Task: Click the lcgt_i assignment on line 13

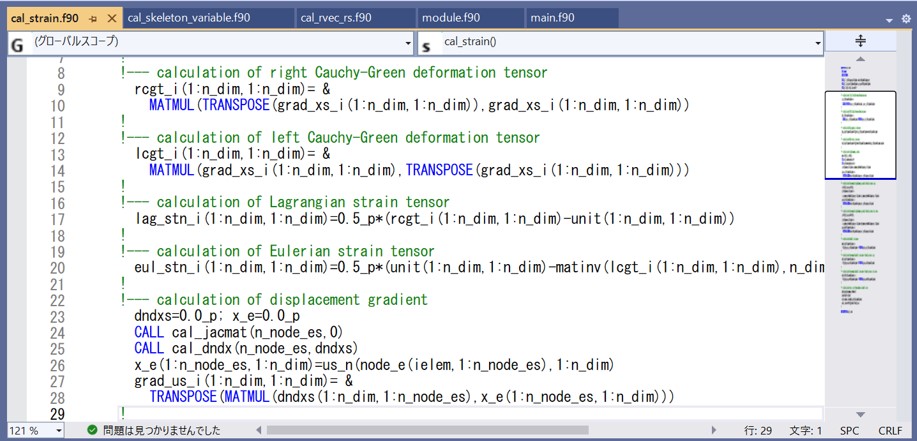Action: coord(233,154)
